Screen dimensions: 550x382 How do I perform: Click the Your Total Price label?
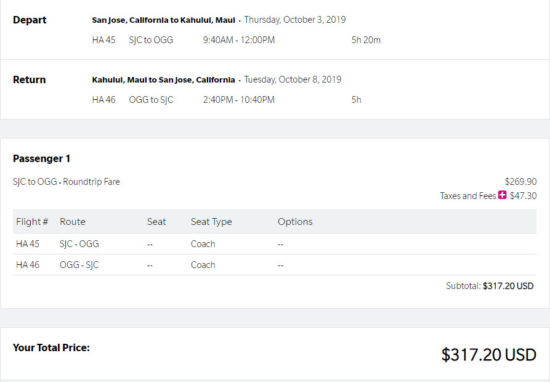pos(51,348)
